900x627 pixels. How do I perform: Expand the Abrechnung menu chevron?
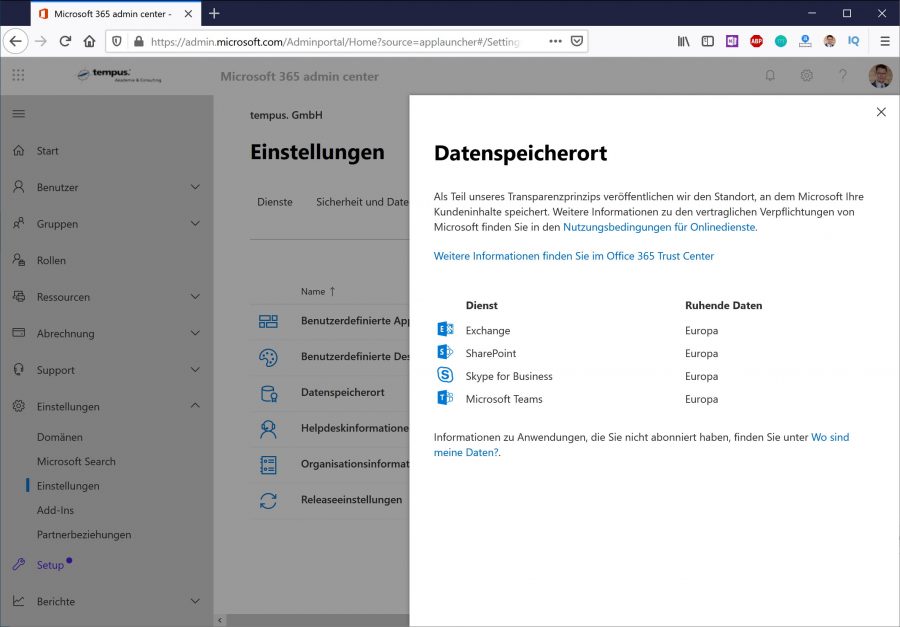tap(195, 332)
